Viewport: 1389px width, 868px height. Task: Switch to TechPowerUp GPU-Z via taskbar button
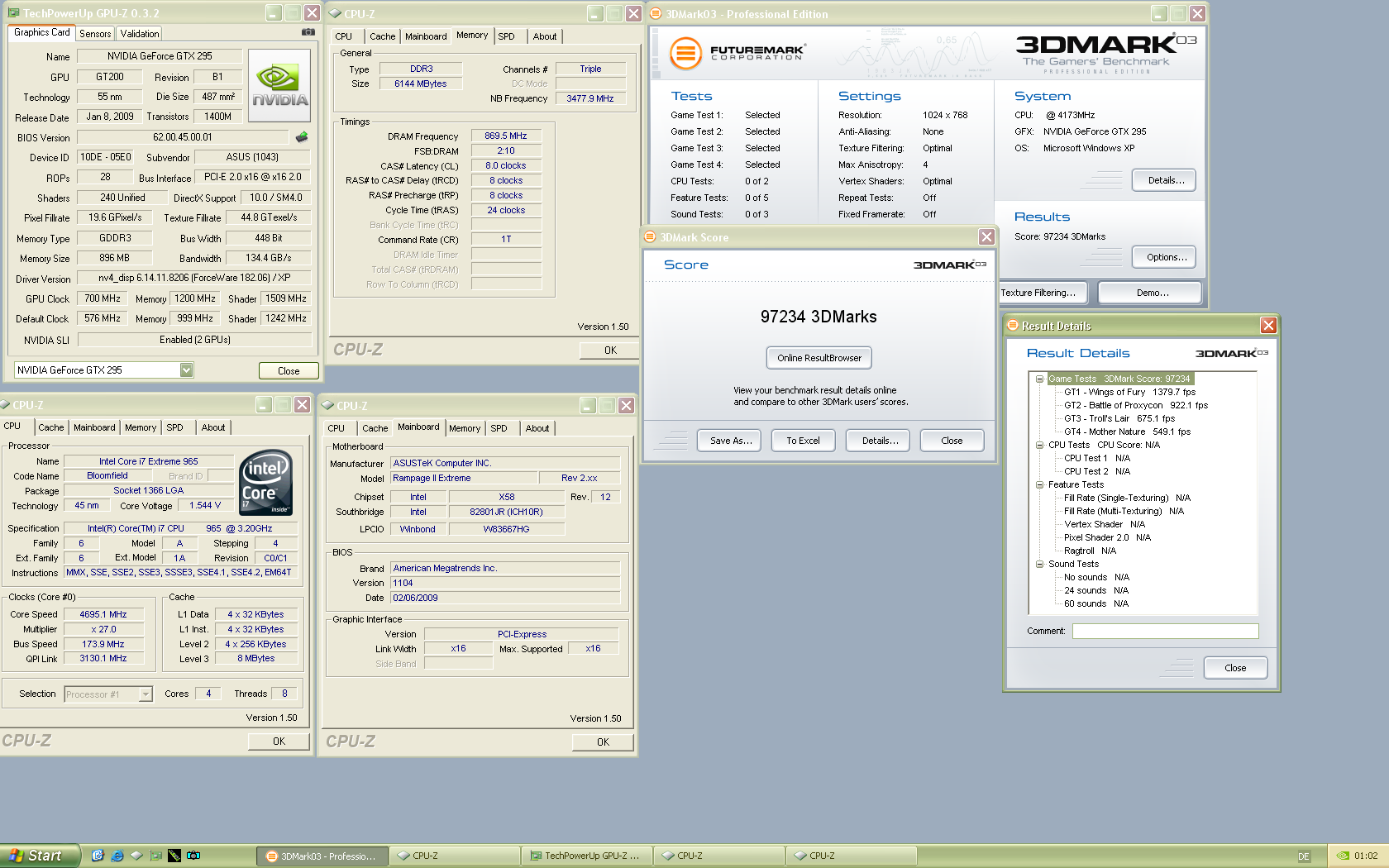[586, 856]
